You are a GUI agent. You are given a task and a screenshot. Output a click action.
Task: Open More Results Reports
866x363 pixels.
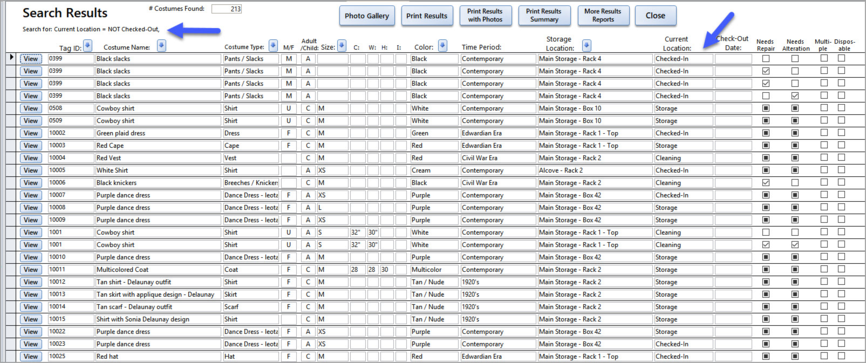(x=603, y=16)
